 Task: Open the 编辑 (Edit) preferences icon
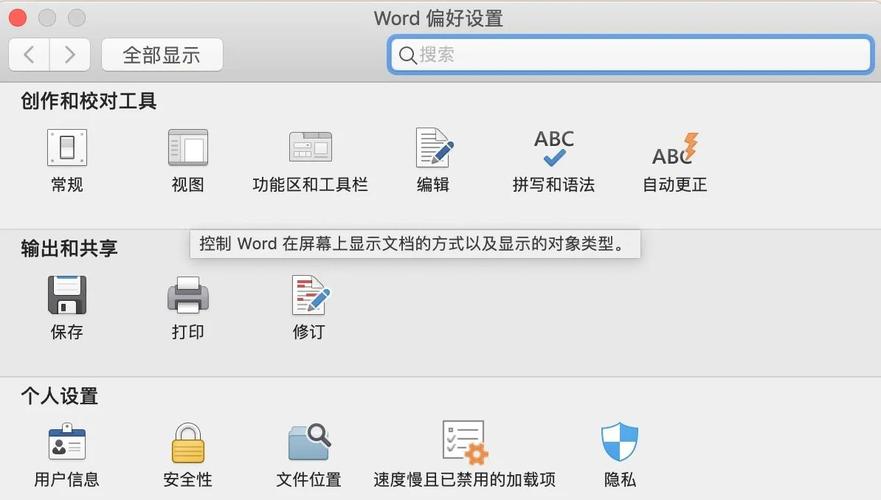434,148
